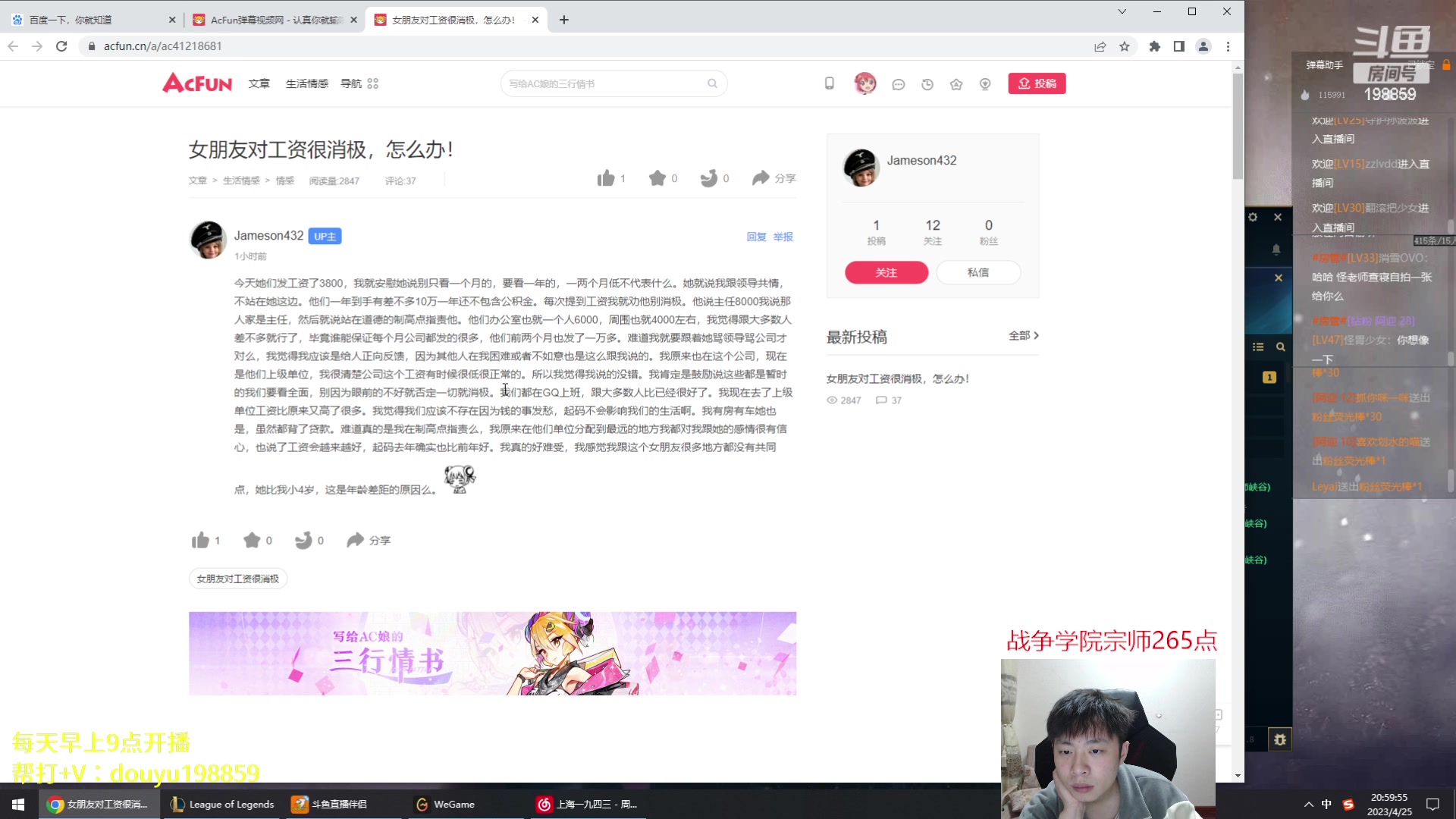Follow Jameson432 with the 关注 button
The width and height of the screenshot is (1456, 819).
886,272
